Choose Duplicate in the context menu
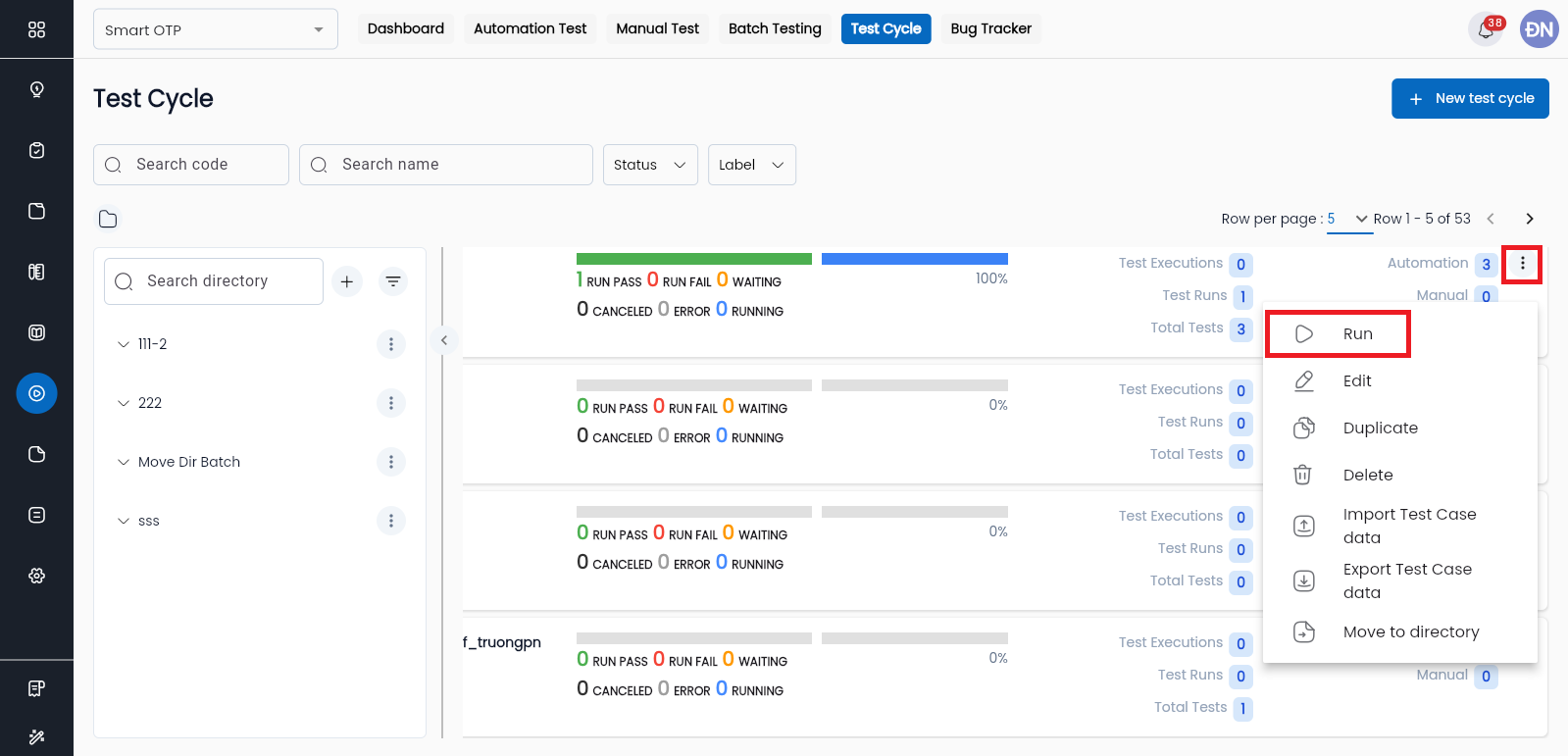1568x756 pixels. click(x=1380, y=428)
